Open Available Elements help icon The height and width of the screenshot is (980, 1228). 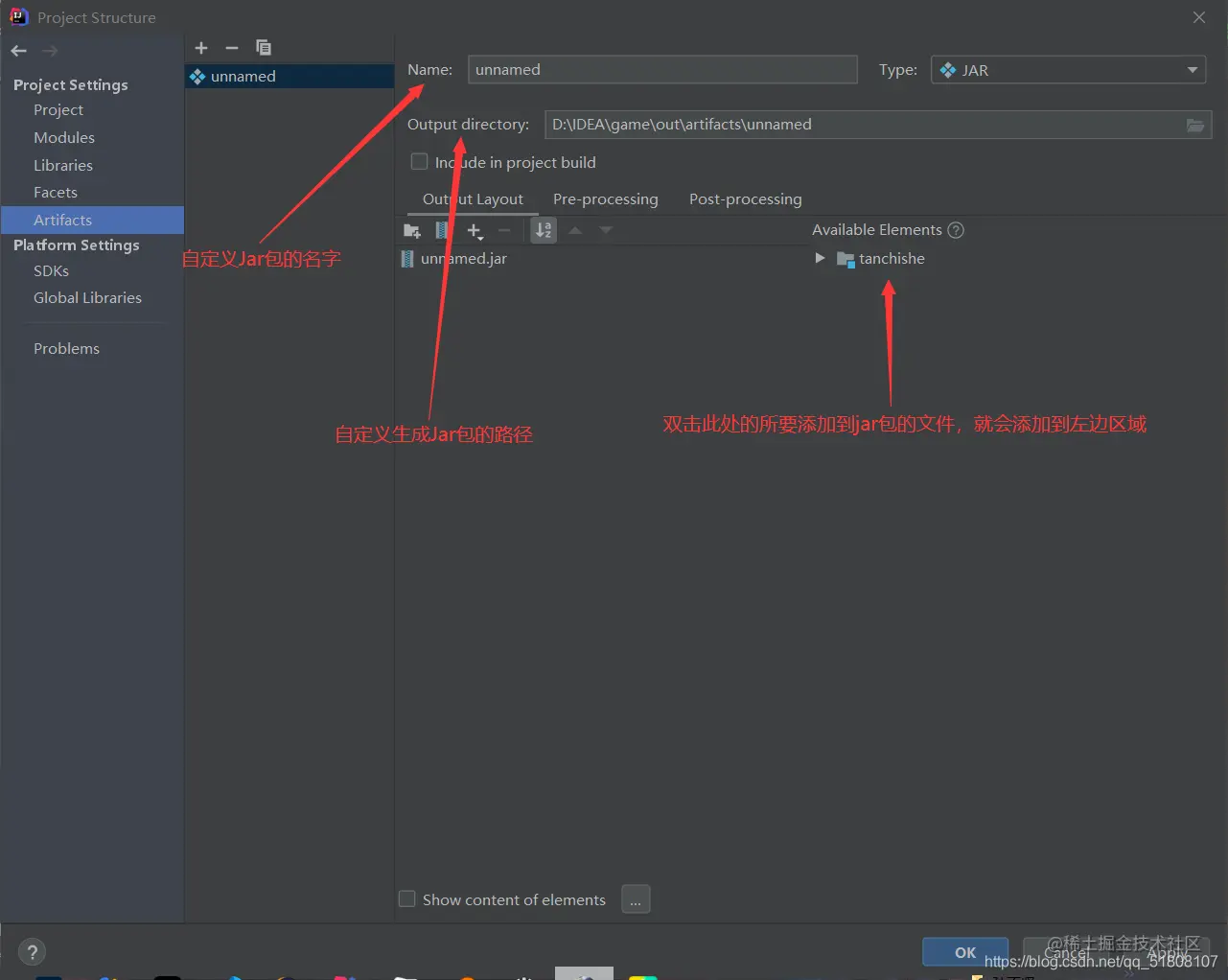956,230
